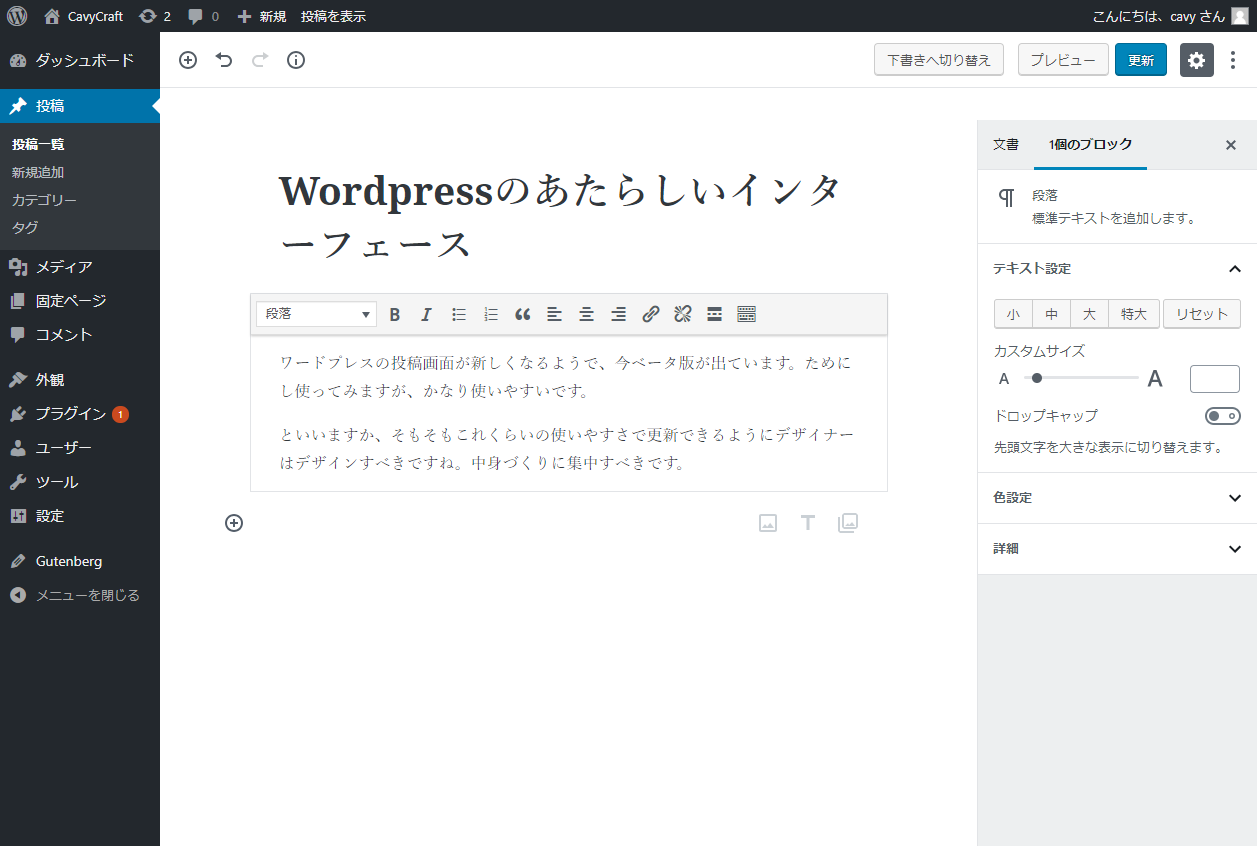Click 下書きへ切り替え button
The height and width of the screenshot is (846, 1257).
pyautogui.click(x=938, y=60)
